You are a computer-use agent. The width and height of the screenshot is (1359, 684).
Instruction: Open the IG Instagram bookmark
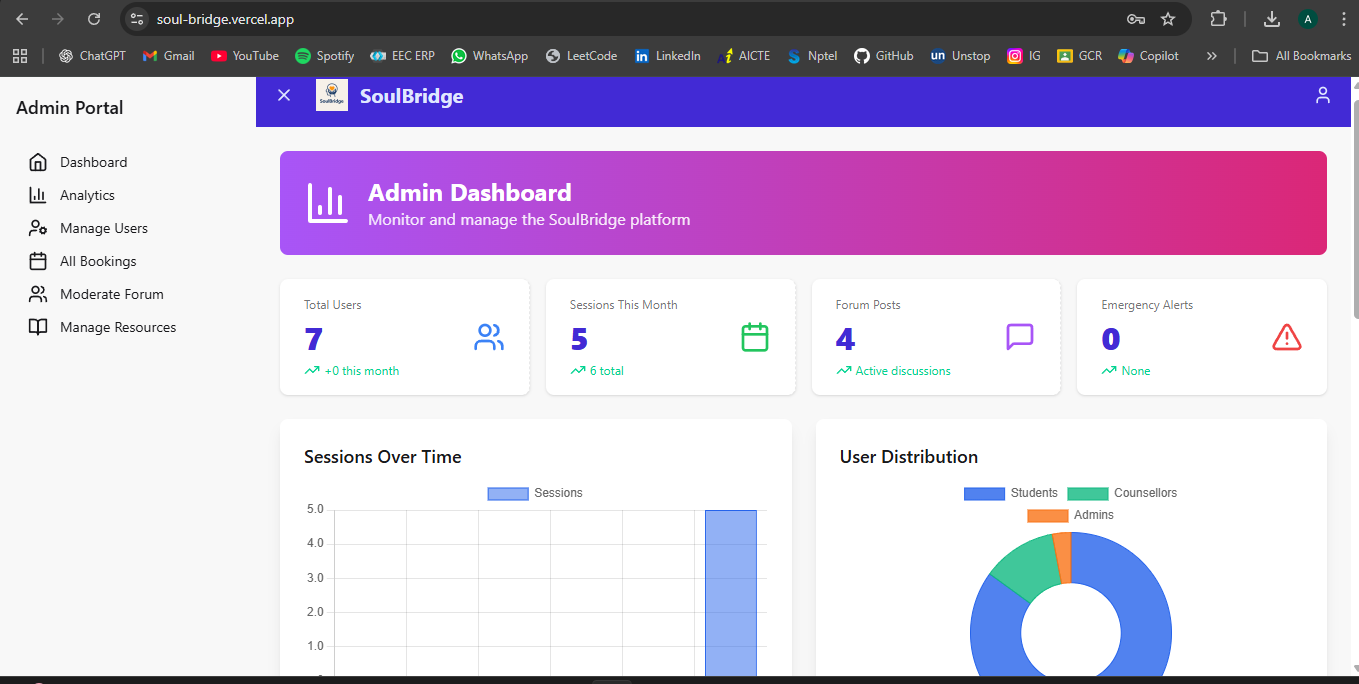point(1024,56)
